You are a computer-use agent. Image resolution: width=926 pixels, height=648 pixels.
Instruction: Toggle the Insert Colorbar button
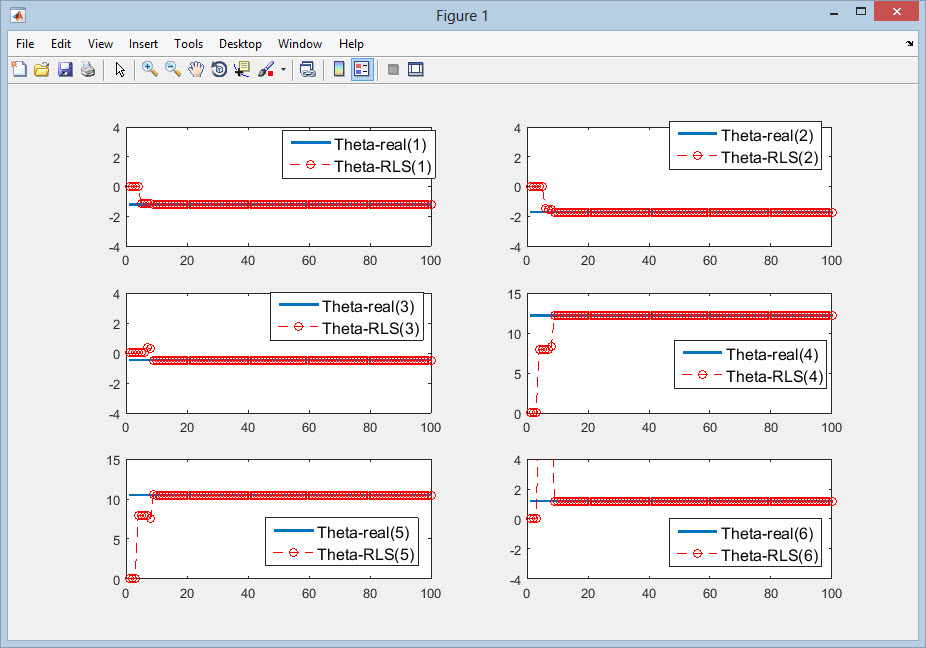click(x=339, y=69)
